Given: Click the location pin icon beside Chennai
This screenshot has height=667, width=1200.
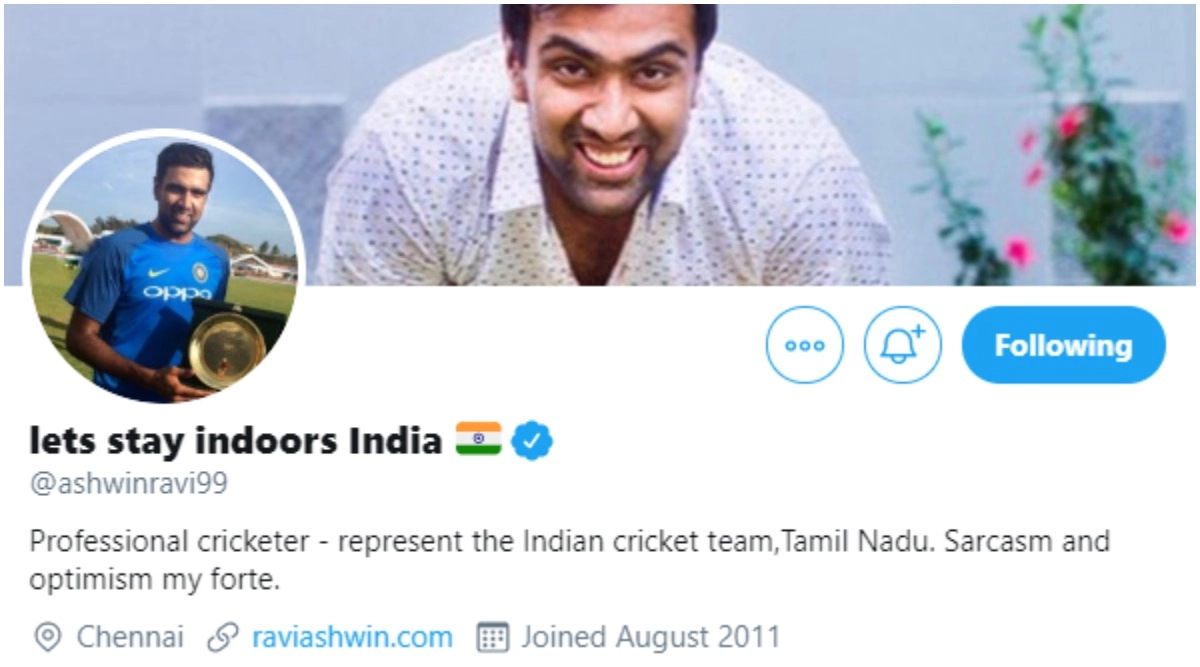Looking at the screenshot, I should [47, 637].
